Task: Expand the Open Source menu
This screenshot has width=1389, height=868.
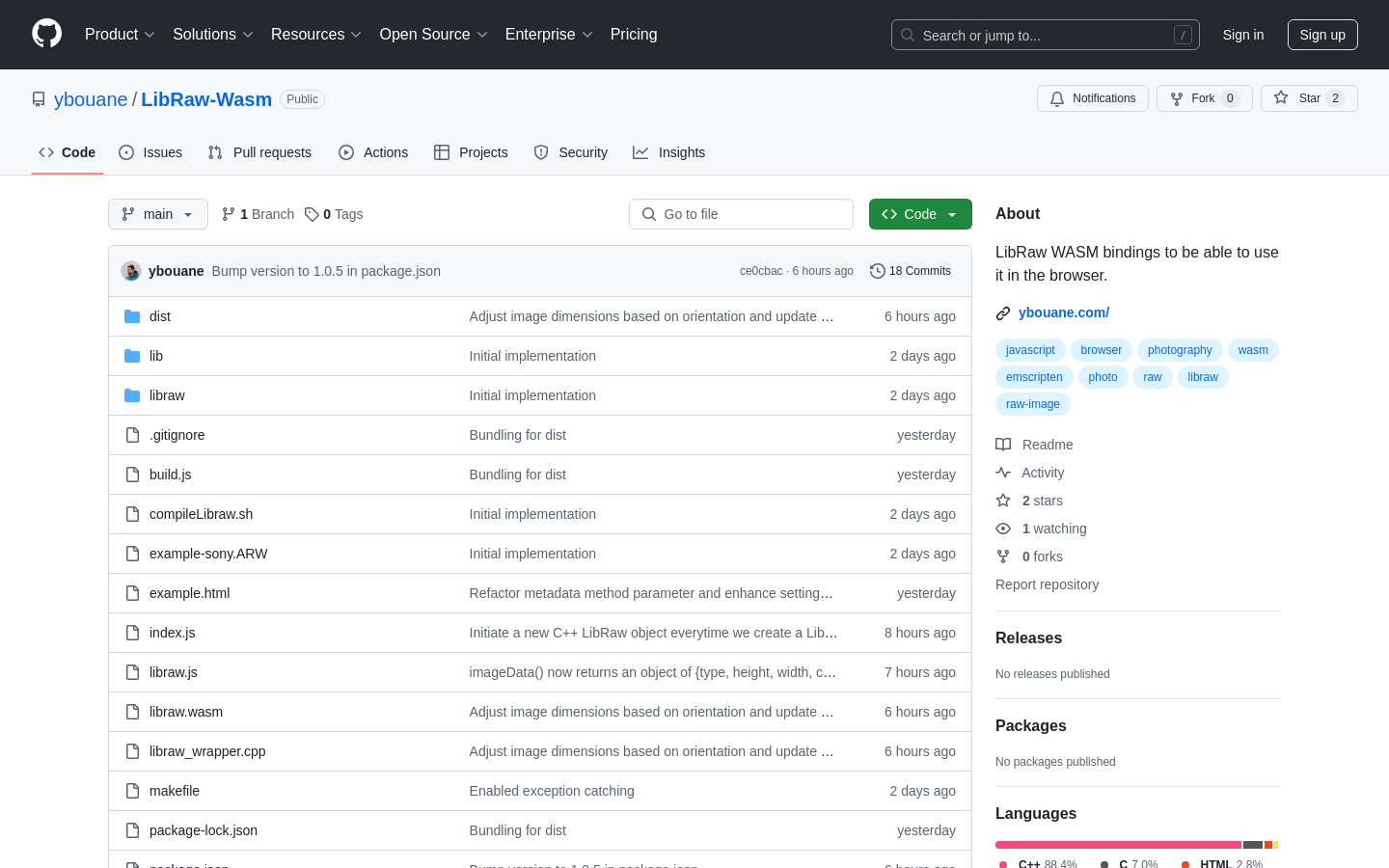Action: click(x=434, y=35)
